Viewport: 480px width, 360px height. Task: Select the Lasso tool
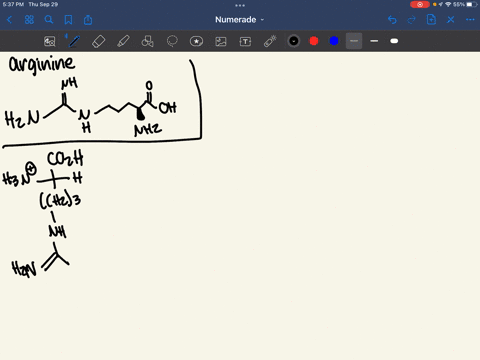click(x=172, y=41)
